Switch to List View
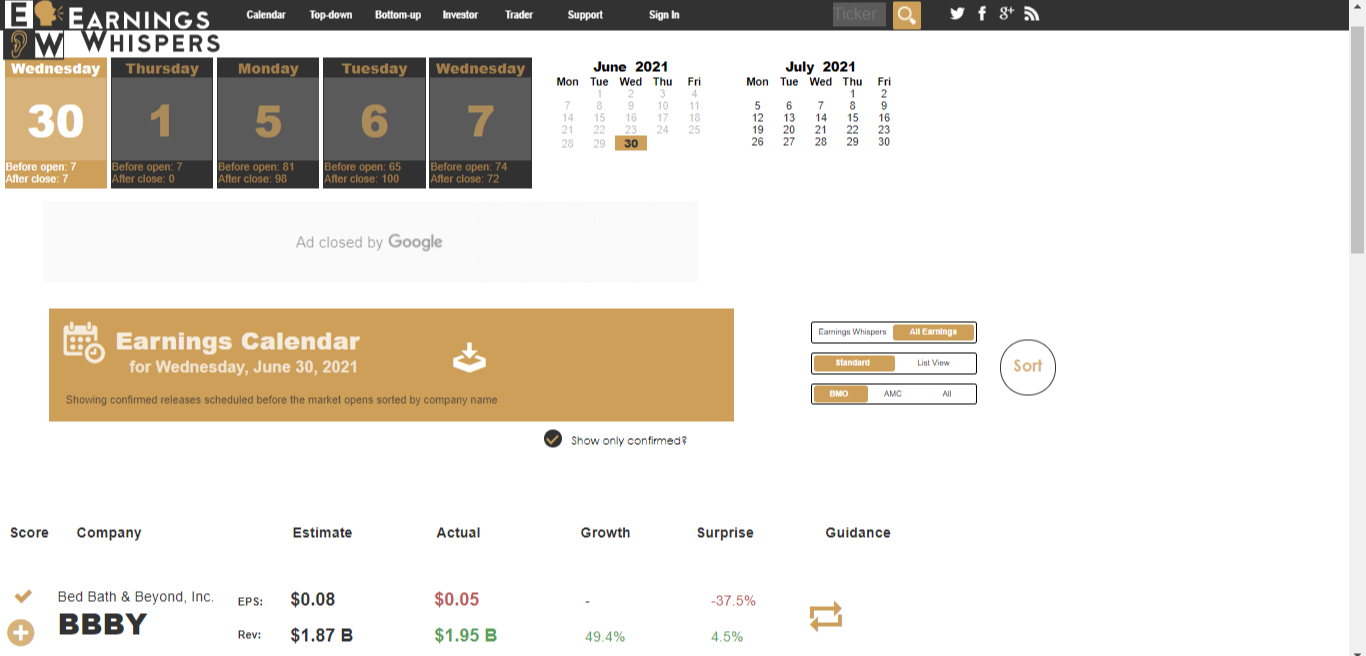 (933, 363)
